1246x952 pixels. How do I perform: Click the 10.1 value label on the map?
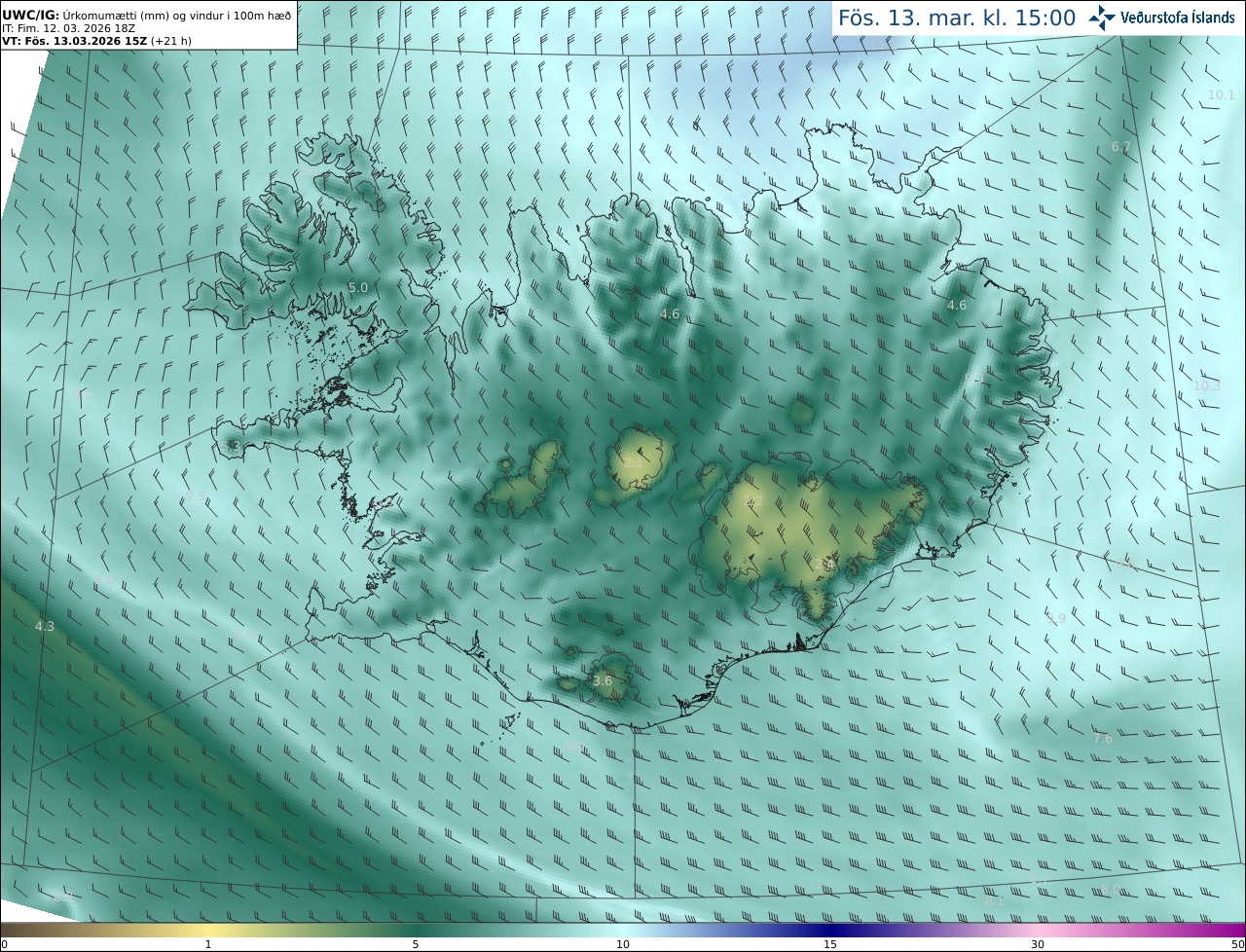tap(1221, 94)
